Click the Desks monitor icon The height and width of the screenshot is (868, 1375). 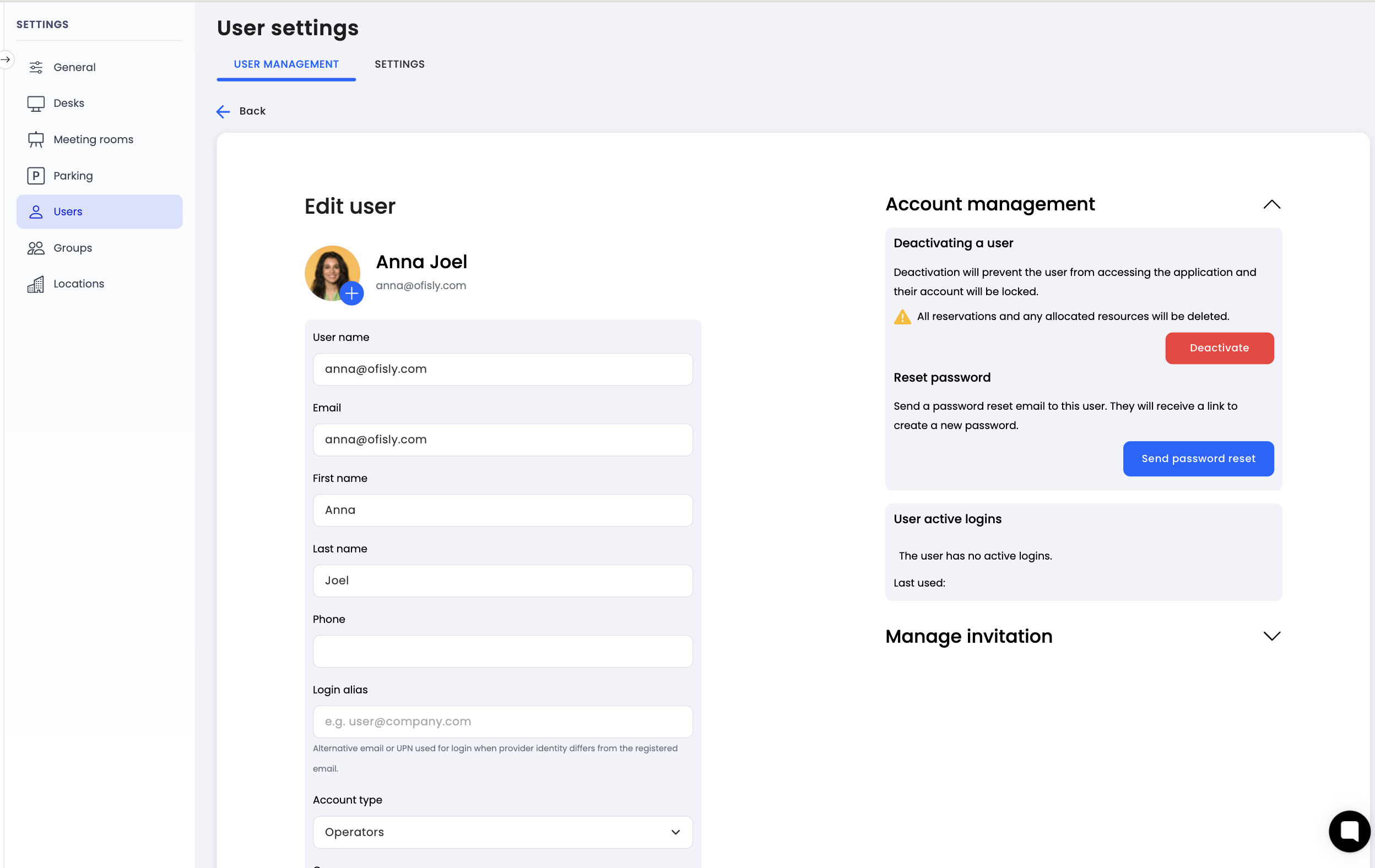coord(36,104)
